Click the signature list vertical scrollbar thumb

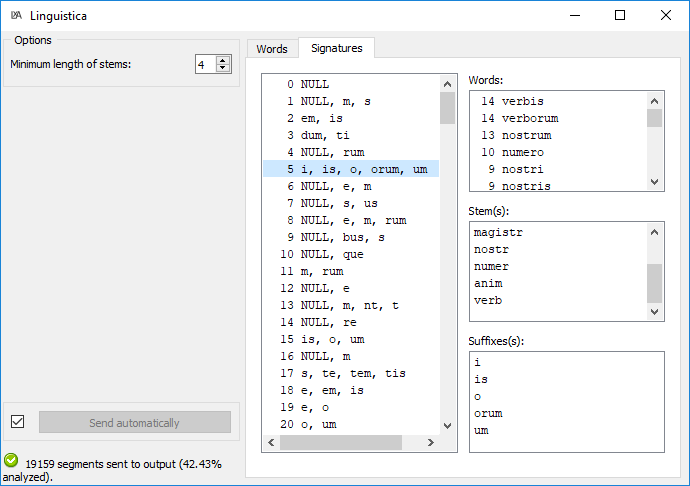(448, 108)
